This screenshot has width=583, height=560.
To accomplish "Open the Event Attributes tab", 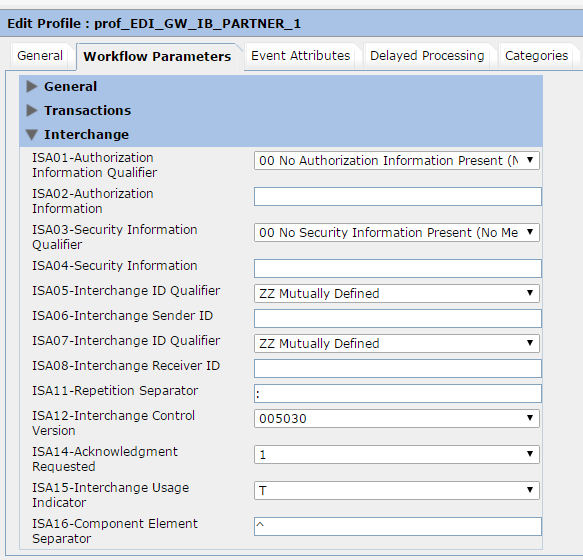I will [300, 56].
